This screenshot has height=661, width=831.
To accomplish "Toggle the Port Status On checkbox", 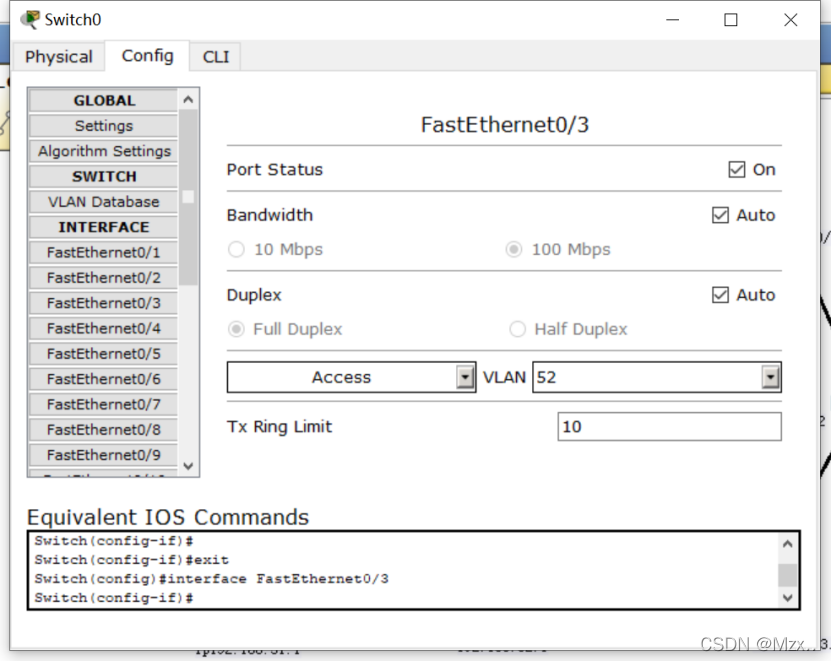I will point(737,170).
